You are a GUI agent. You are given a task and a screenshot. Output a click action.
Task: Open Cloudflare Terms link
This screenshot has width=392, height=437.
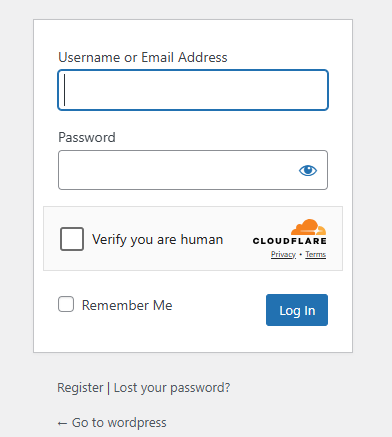point(316,254)
